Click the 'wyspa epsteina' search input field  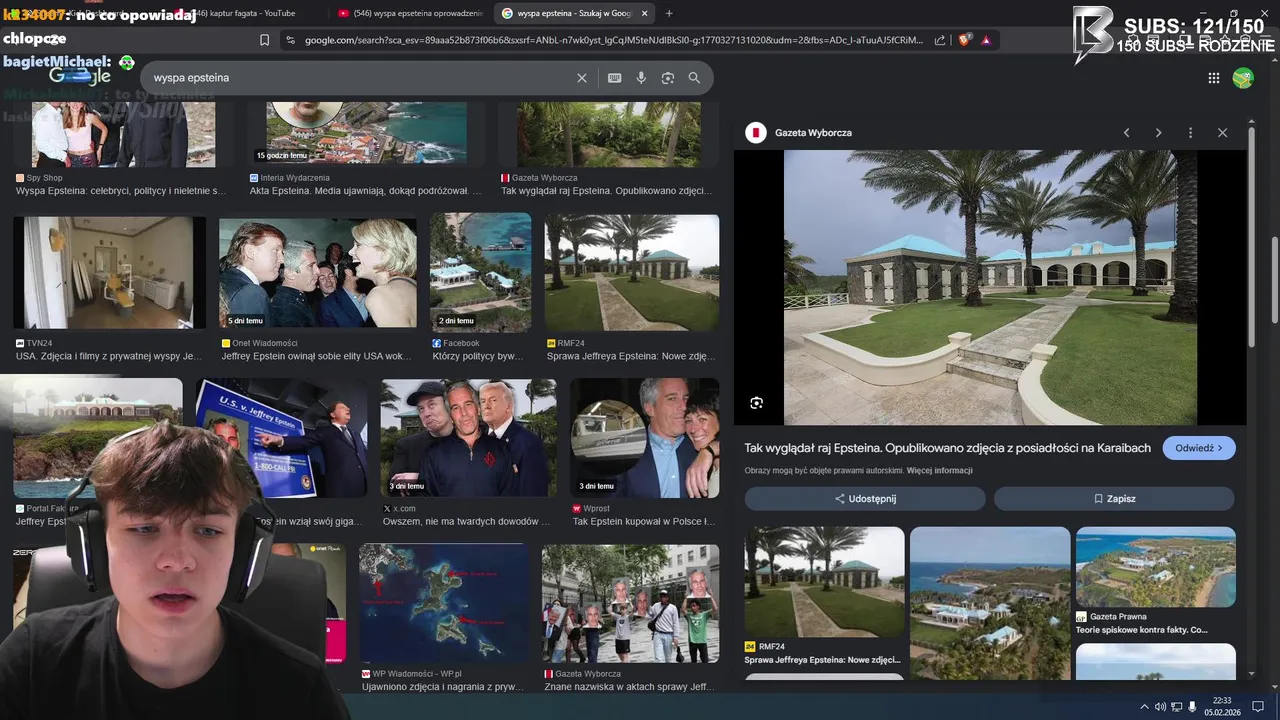tap(360, 78)
